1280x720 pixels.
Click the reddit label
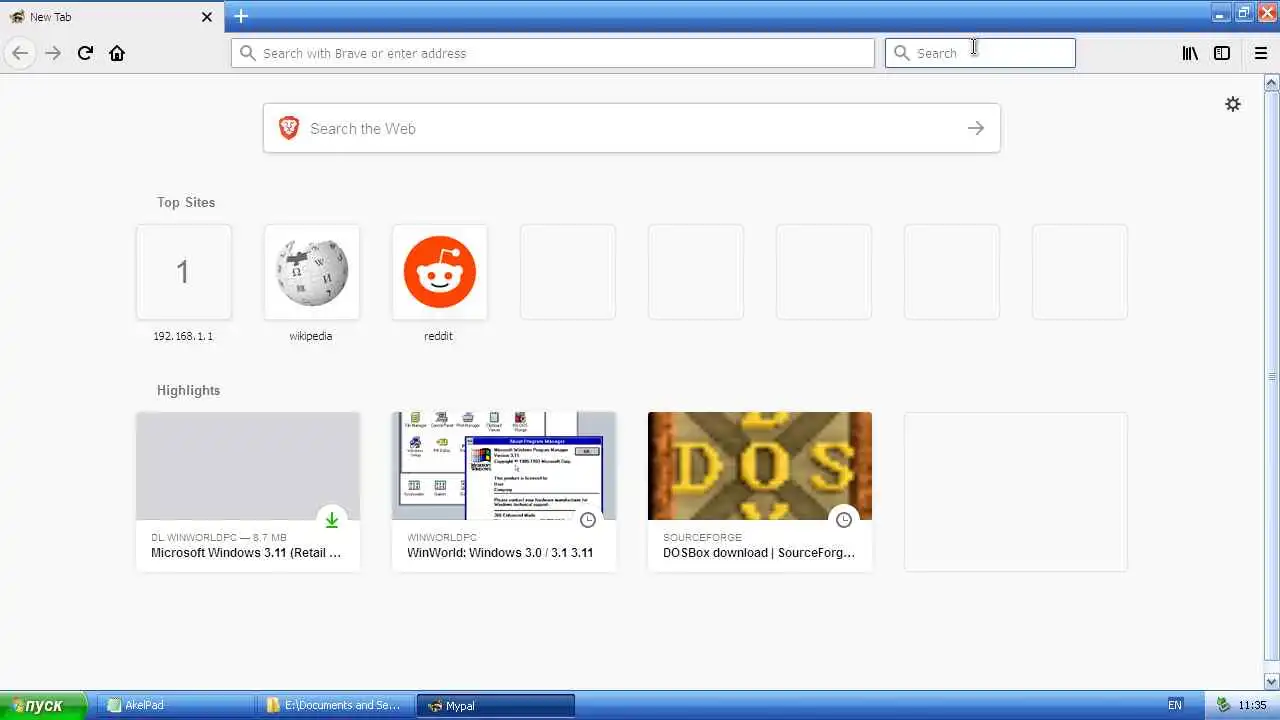pyautogui.click(x=439, y=336)
